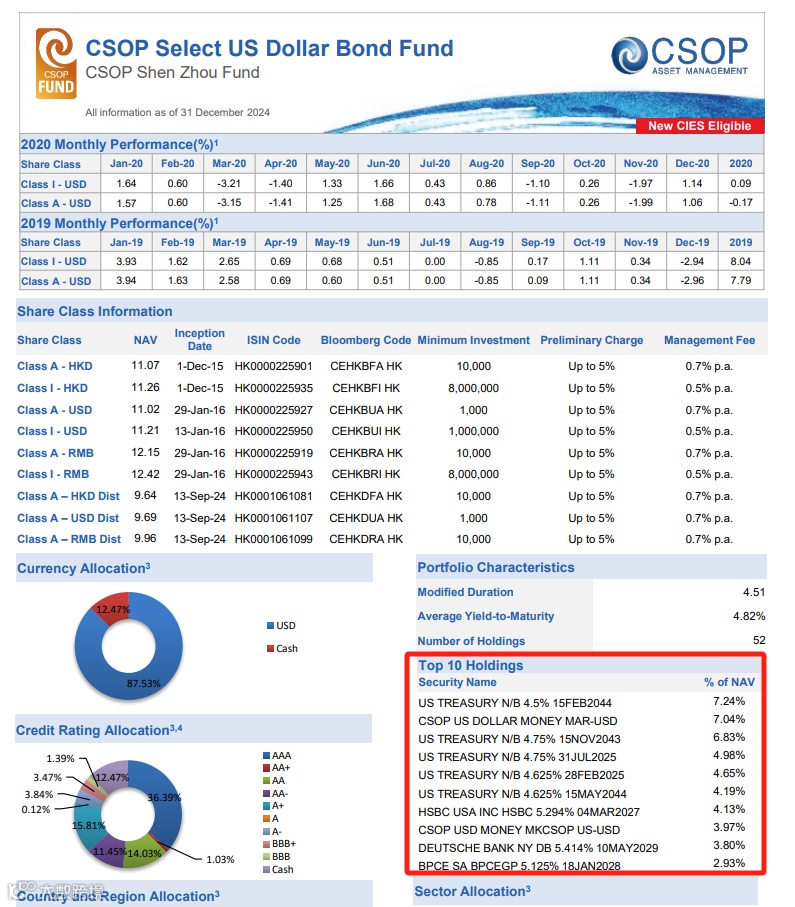795x907 pixels.
Task: Click the Bloomberg Code column header
Action: 366,340
